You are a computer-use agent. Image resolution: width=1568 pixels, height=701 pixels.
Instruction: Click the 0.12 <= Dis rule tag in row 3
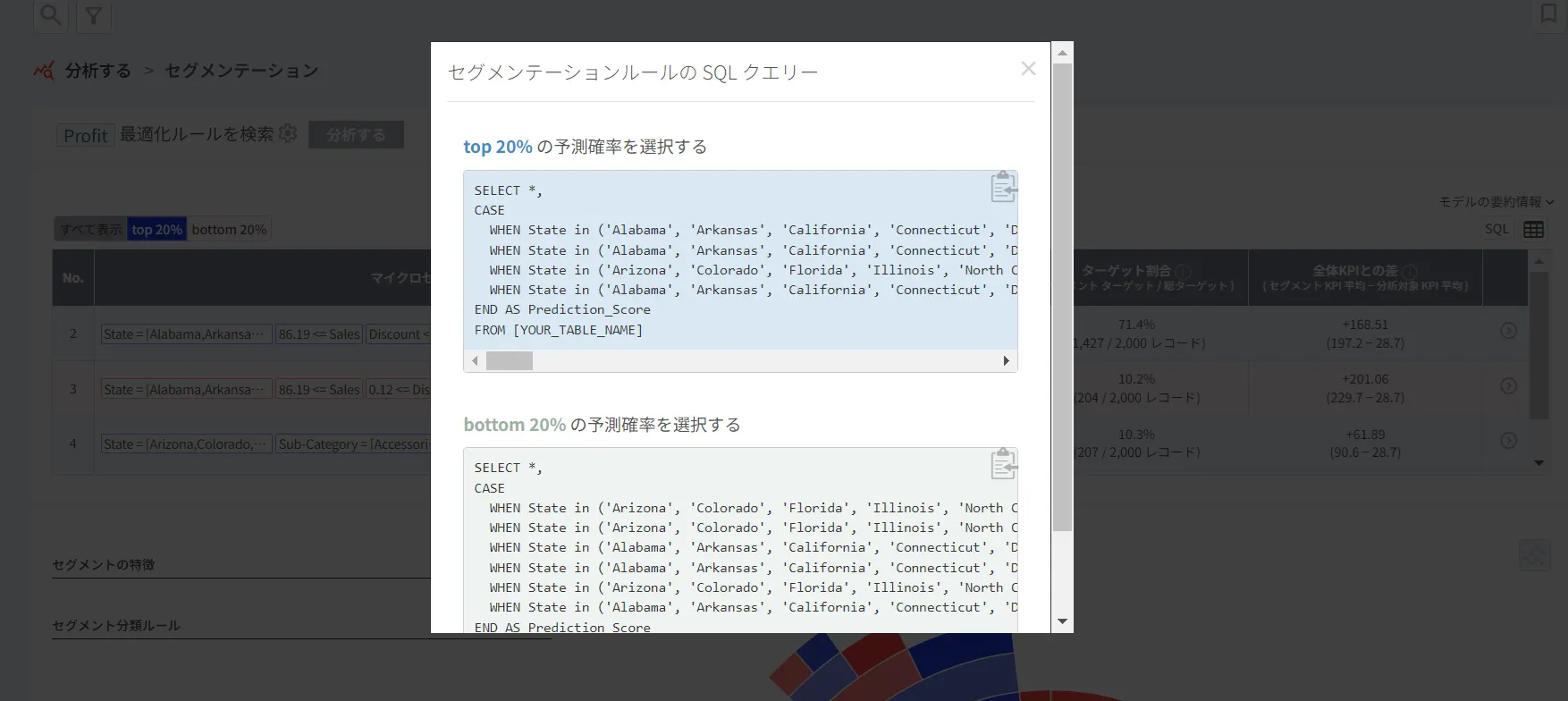(x=399, y=390)
